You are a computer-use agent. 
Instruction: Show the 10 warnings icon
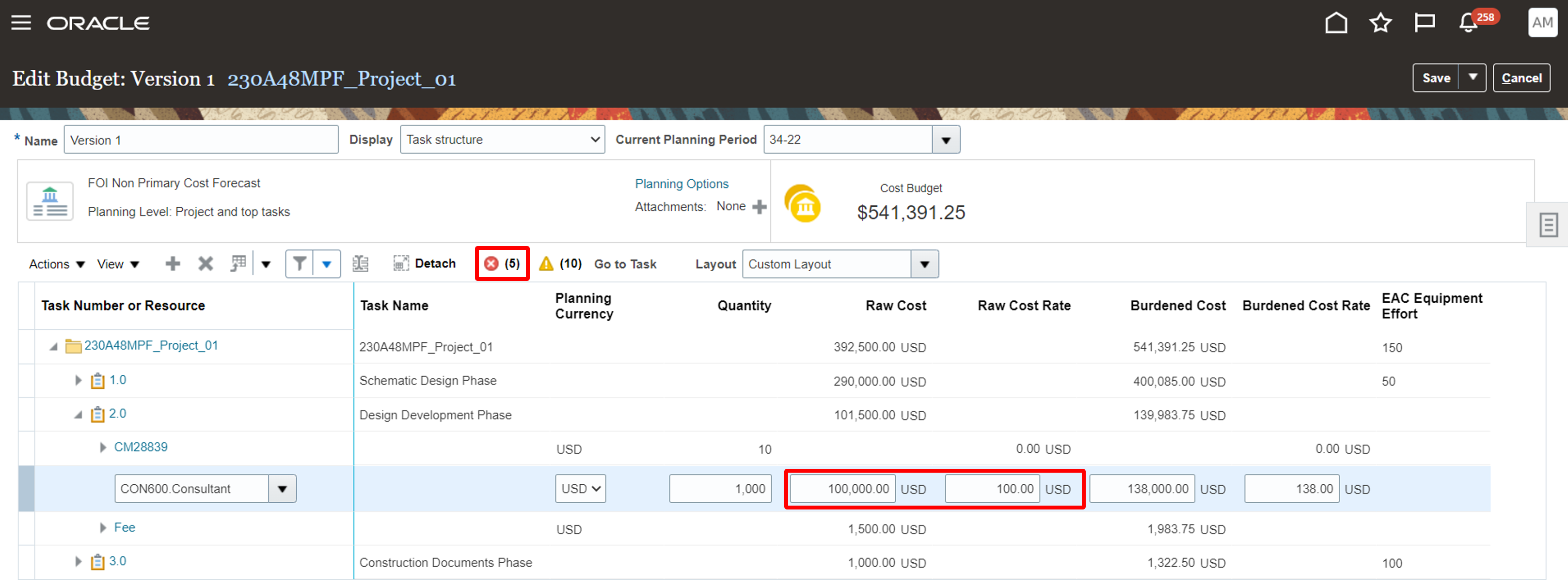click(546, 264)
